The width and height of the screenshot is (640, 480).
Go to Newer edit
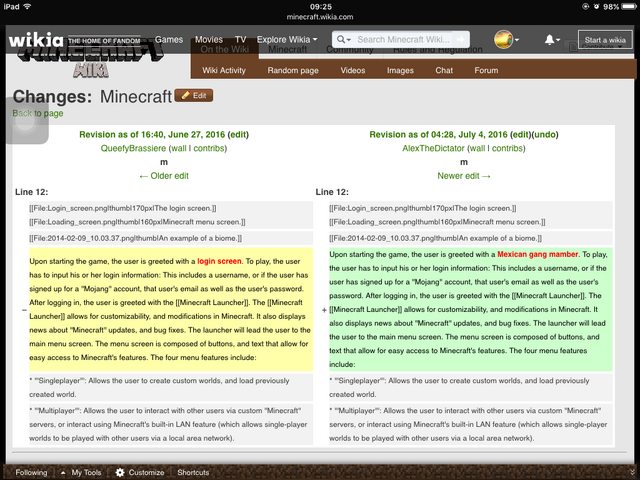(464, 176)
